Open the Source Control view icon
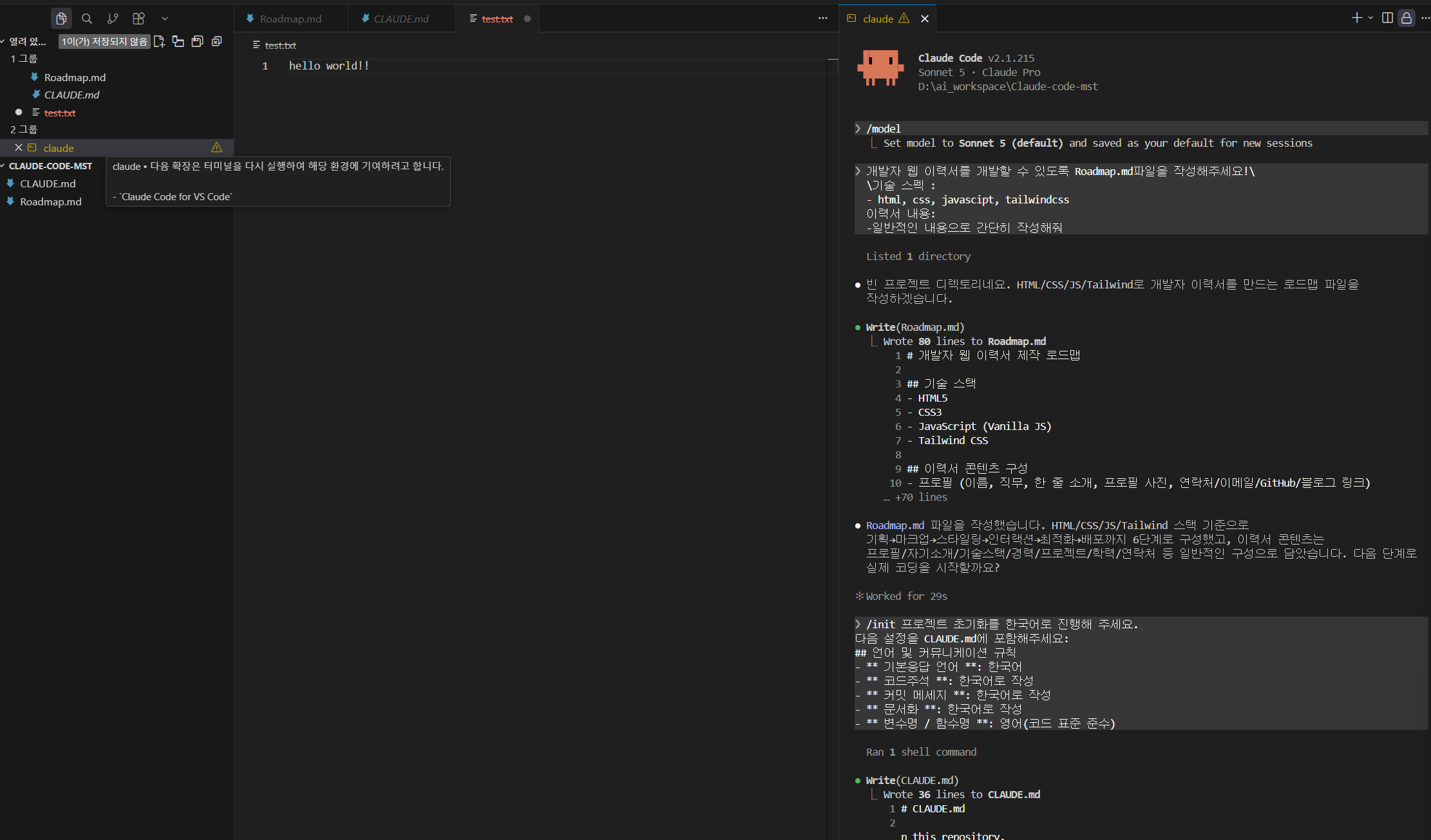 point(113,19)
